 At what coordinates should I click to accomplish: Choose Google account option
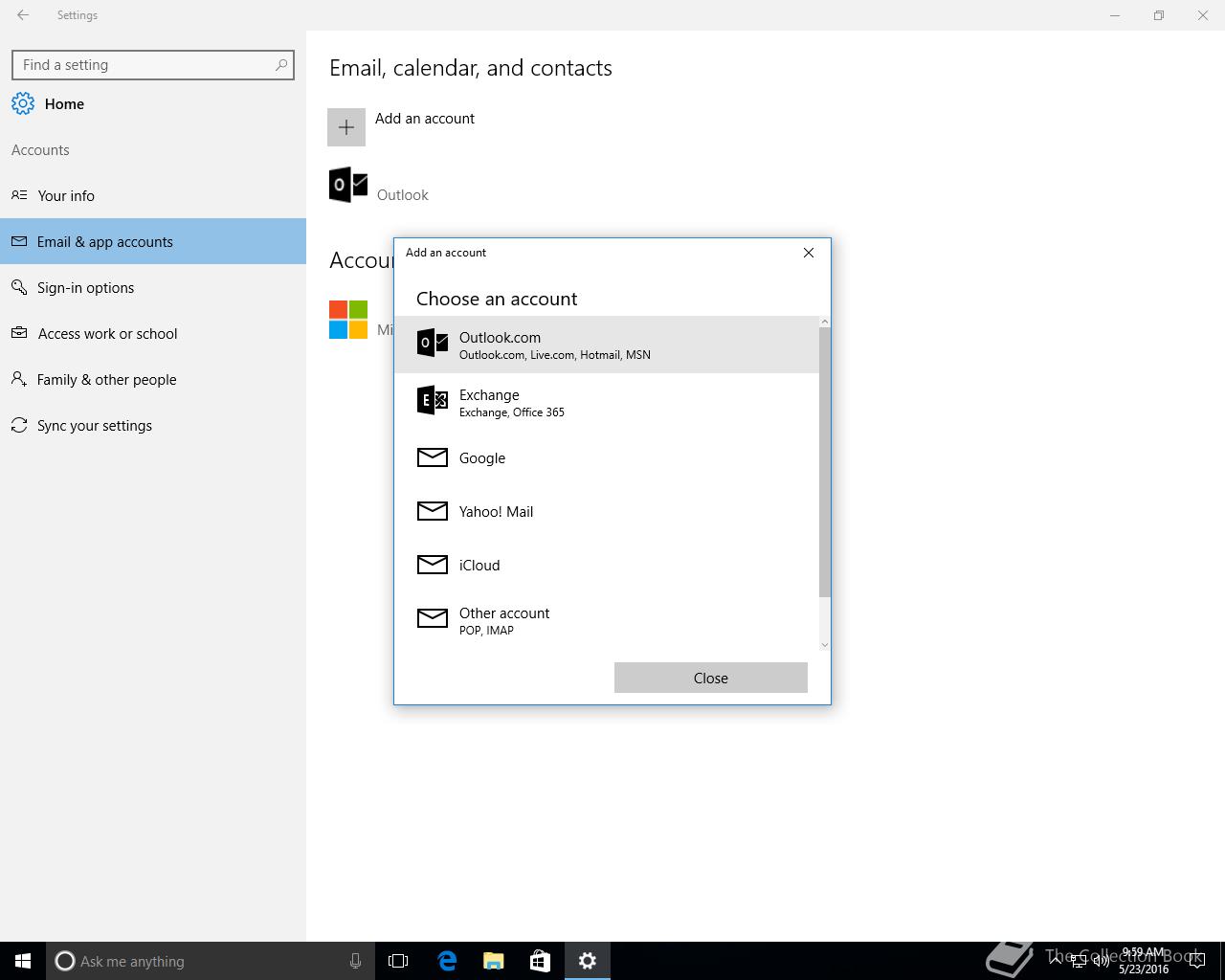pos(607,457)
